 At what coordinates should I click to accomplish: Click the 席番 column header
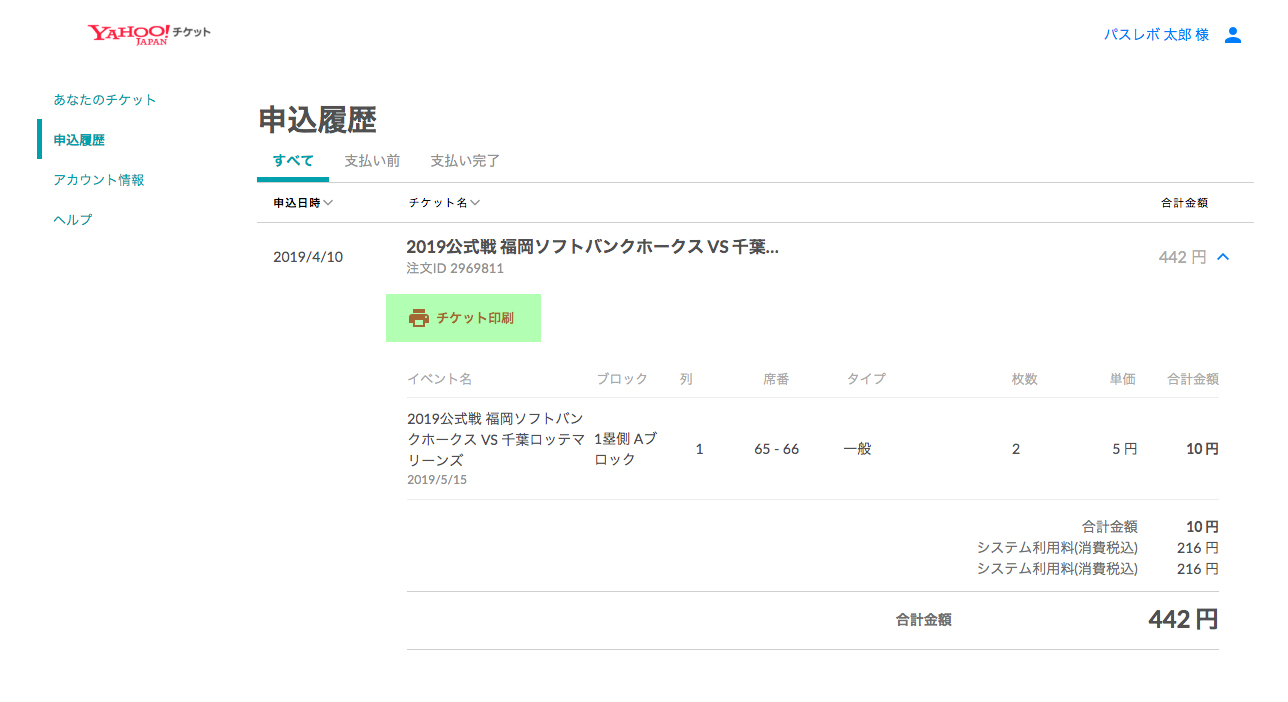[776, 379]
